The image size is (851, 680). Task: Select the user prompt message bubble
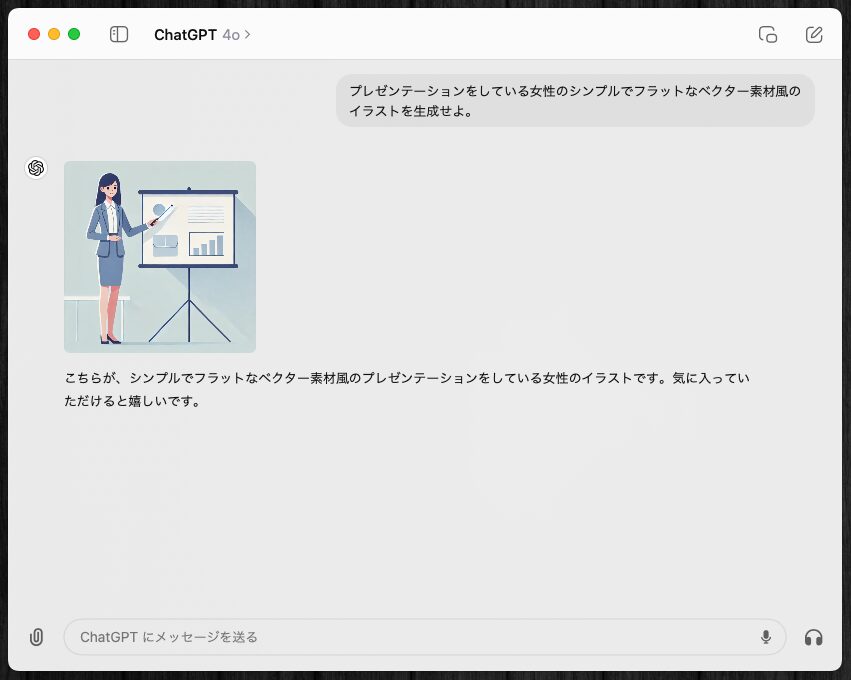575,101
